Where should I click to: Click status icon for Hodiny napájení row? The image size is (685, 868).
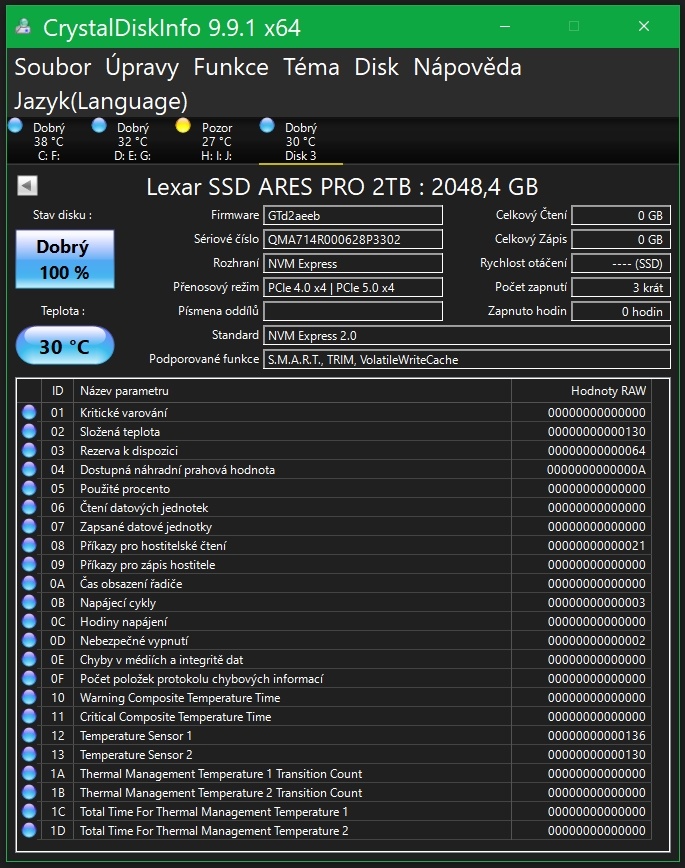pyautogui.click(x=29, y=621)
